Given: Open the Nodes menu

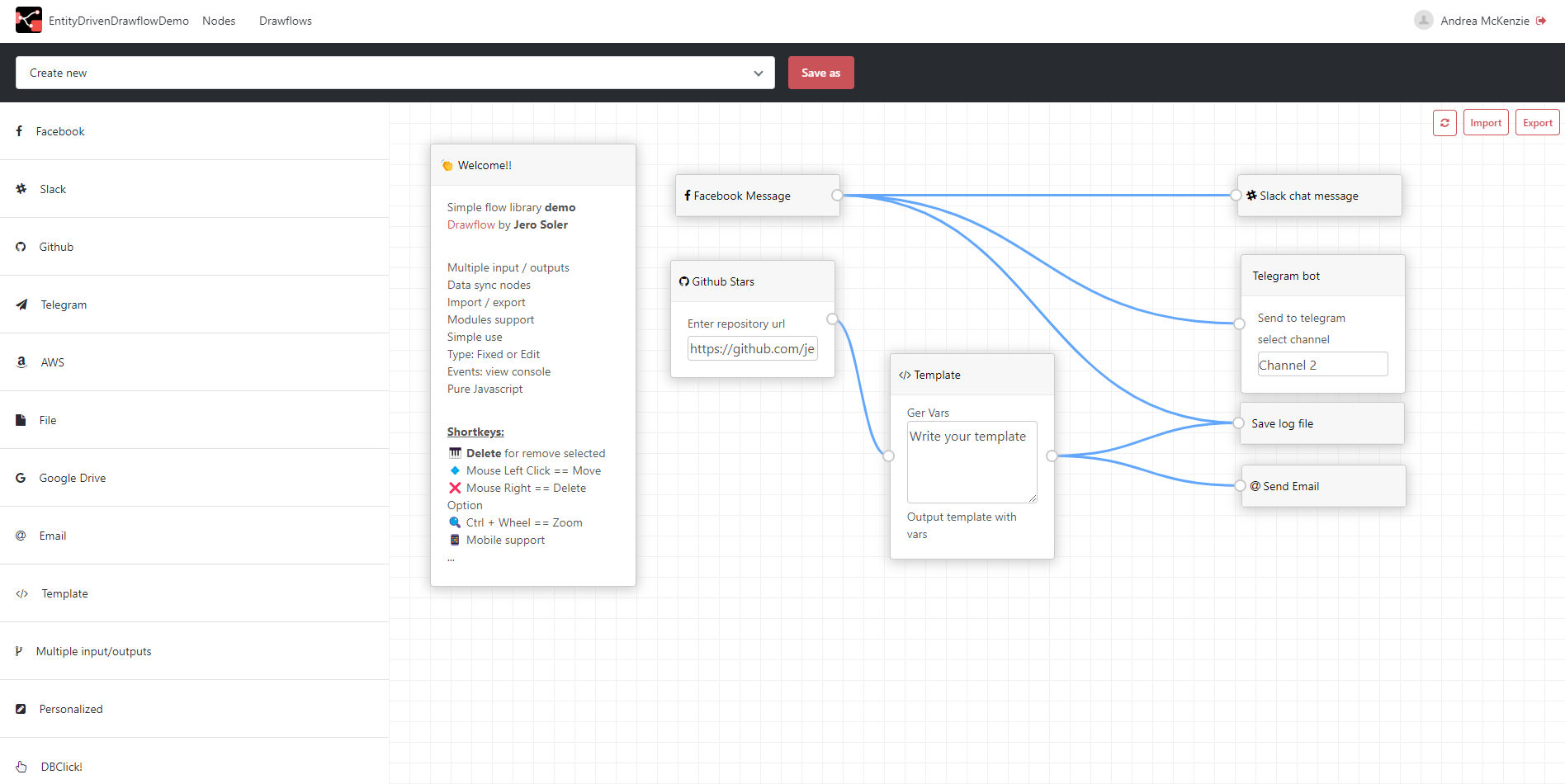Looking at the screenshot, I should coord(218,21).
